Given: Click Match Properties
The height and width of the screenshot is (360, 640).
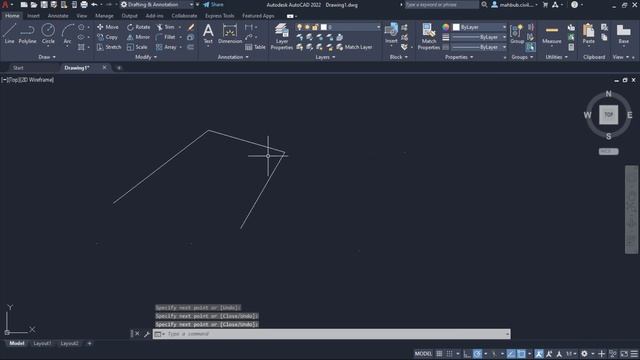Looking at the screenshot, I should pos(429,36).
